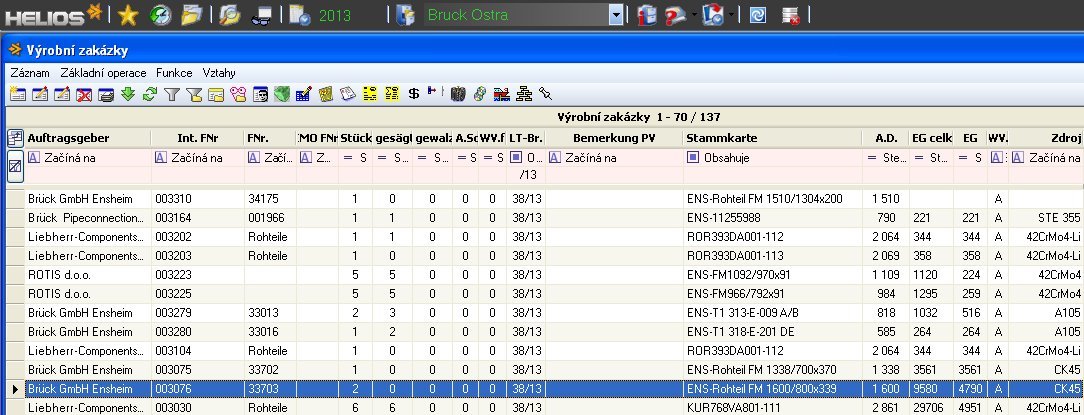Image resolution: width=1084 pixels, height=415 pixels.
Task: Click the empty filter field under Auftragsgeber
Action: [88, 175]
